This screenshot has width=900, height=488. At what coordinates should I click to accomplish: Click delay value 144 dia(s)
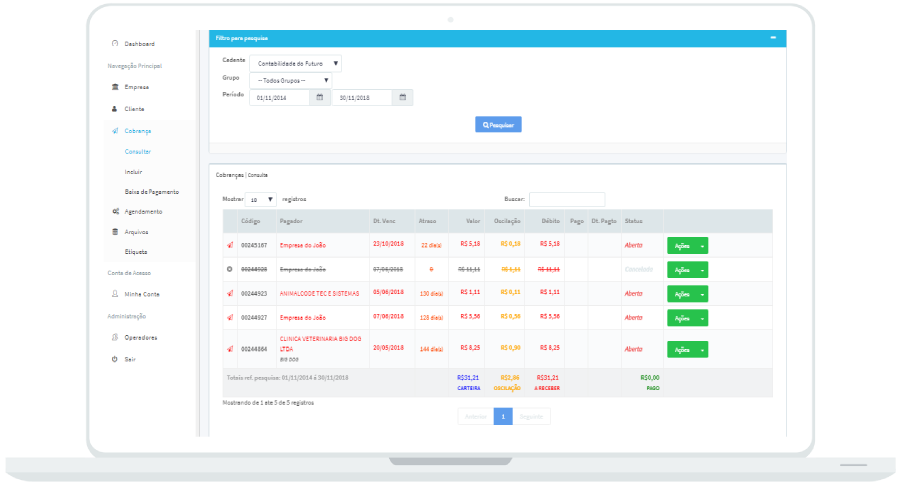point(431,349)
